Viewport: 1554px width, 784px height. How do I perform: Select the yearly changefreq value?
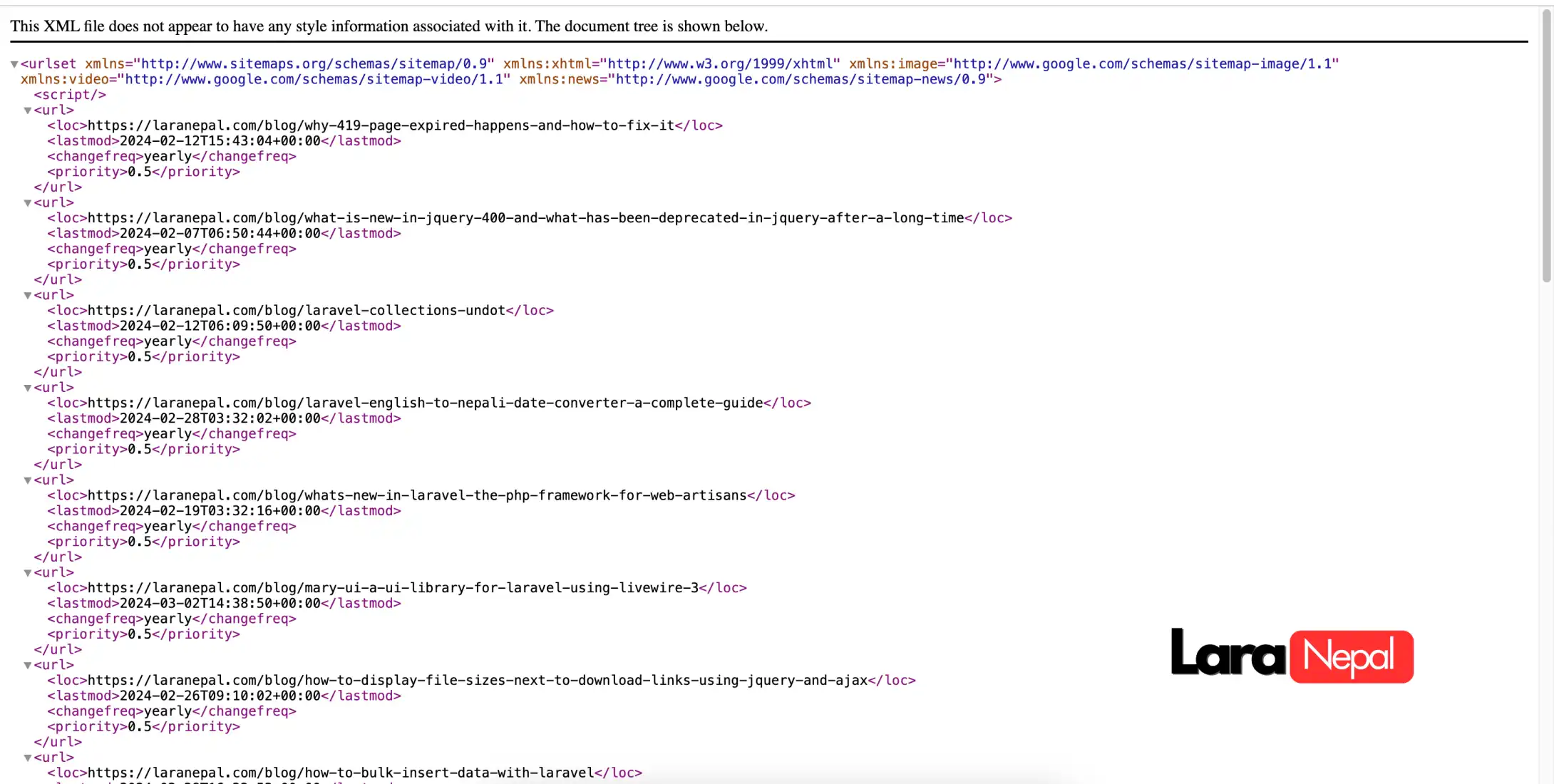(166, 156)
